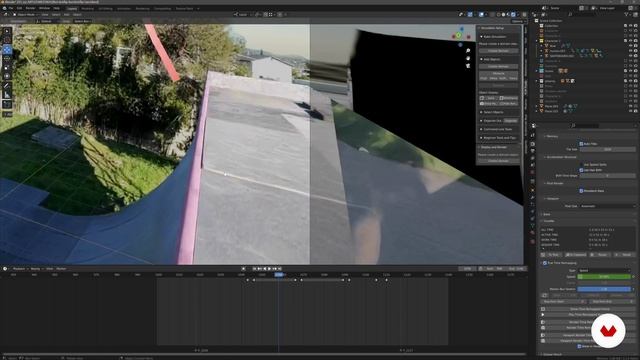Open the Pixel Size dropdown

click(608, 206)
